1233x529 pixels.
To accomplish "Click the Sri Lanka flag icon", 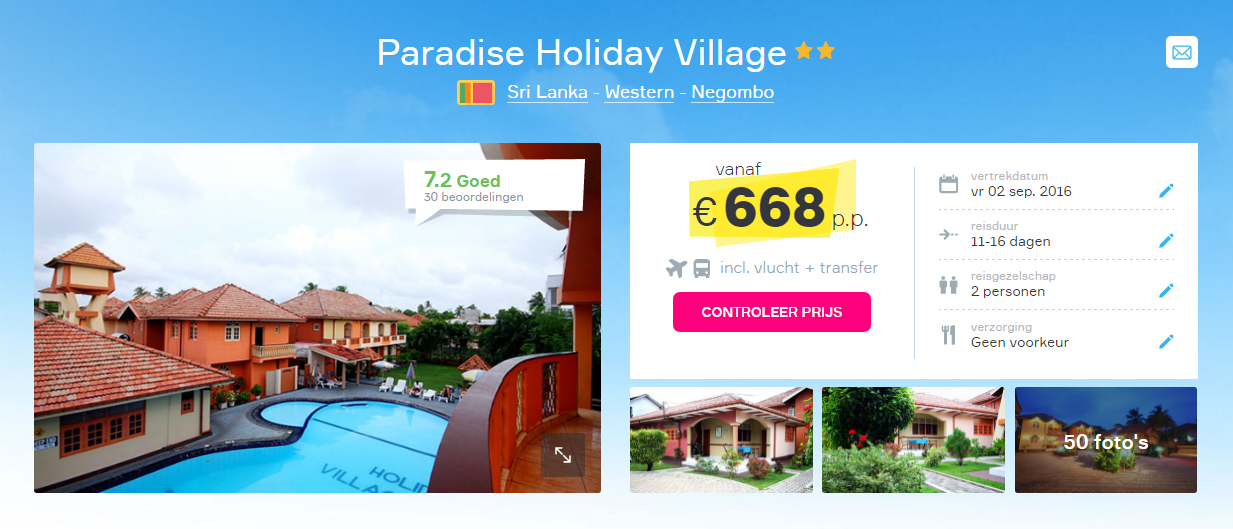I will click(476, 93).
